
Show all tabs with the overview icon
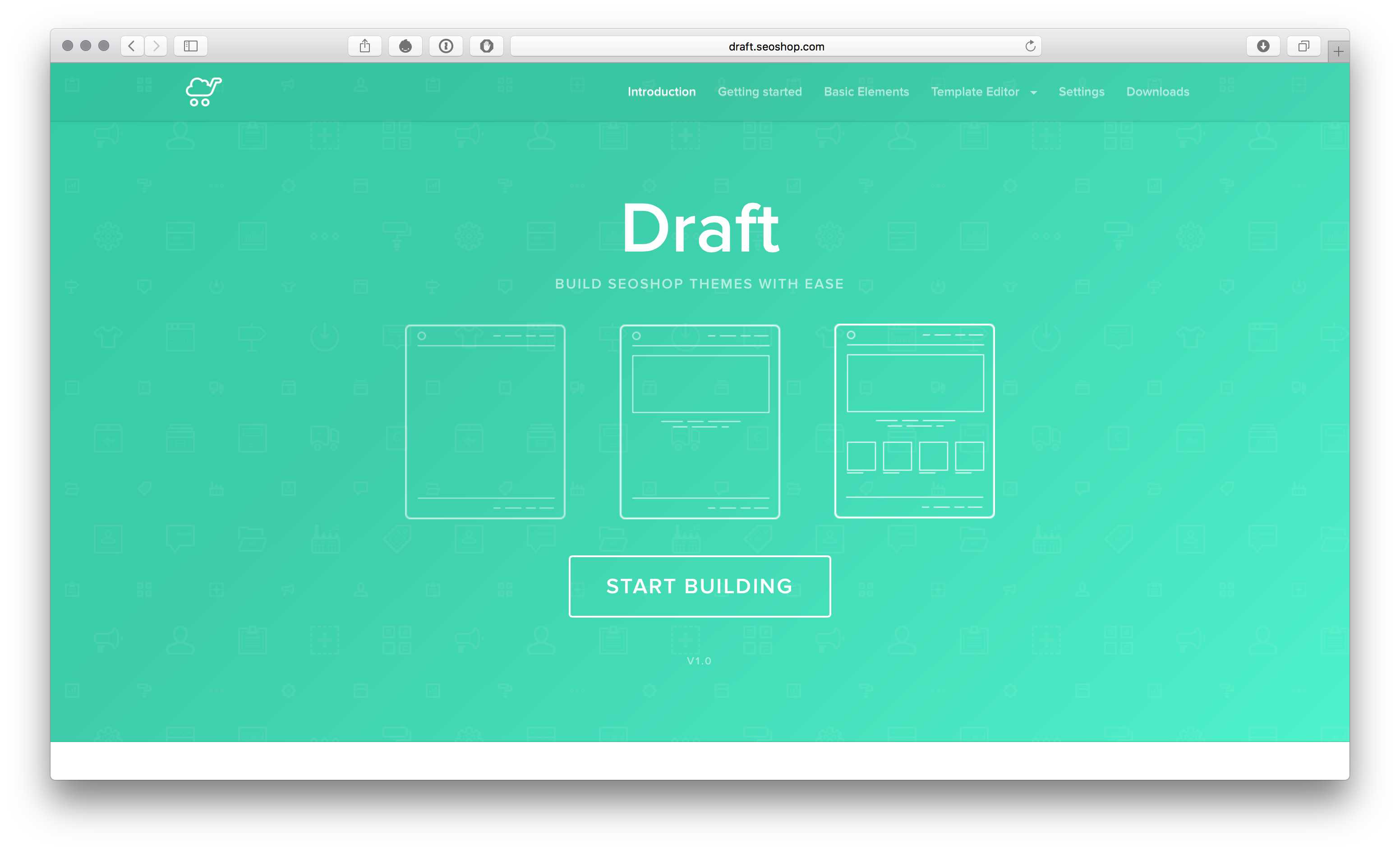pyautogui.click(x=1303, y=46)
